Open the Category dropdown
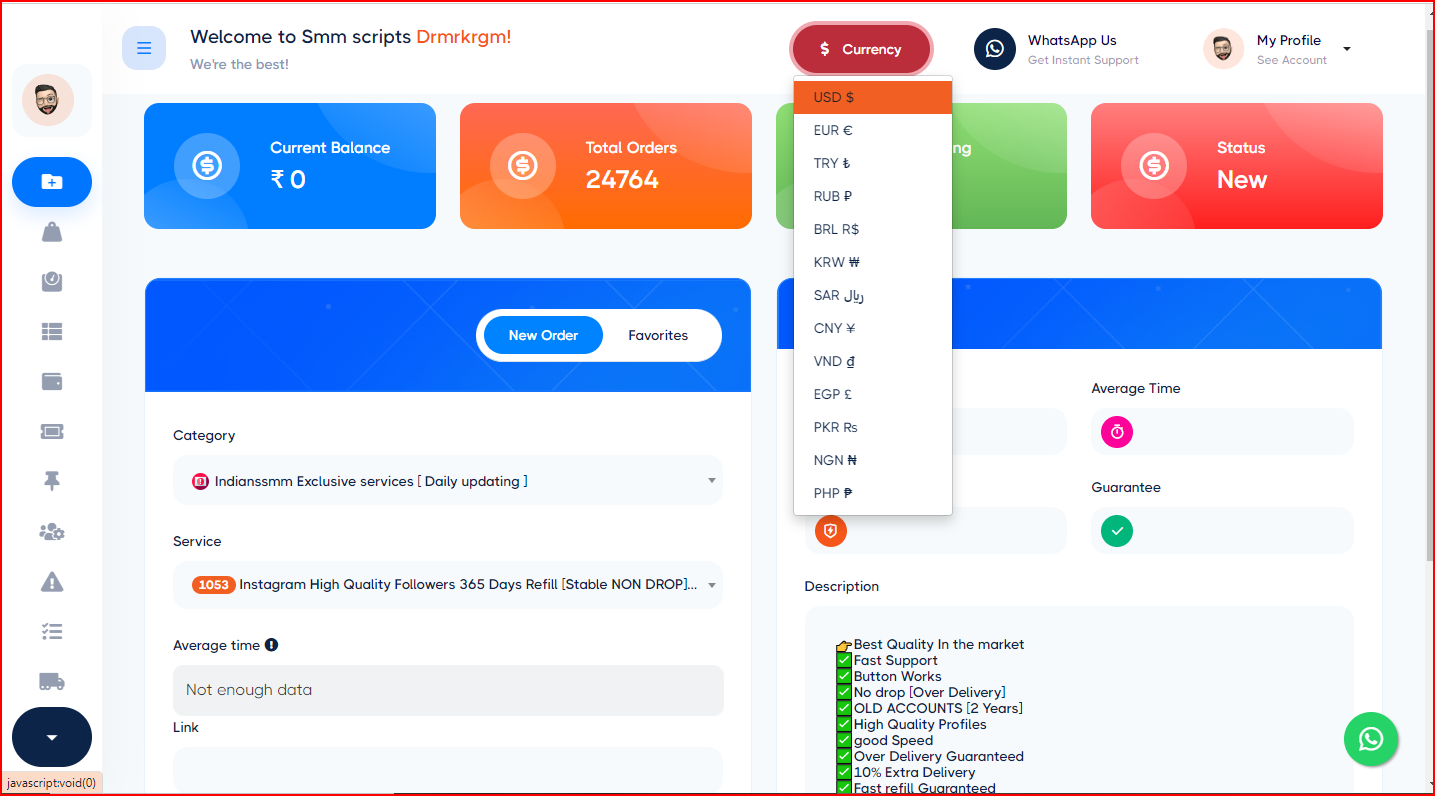1435x796 pixels. pos(448,481)
